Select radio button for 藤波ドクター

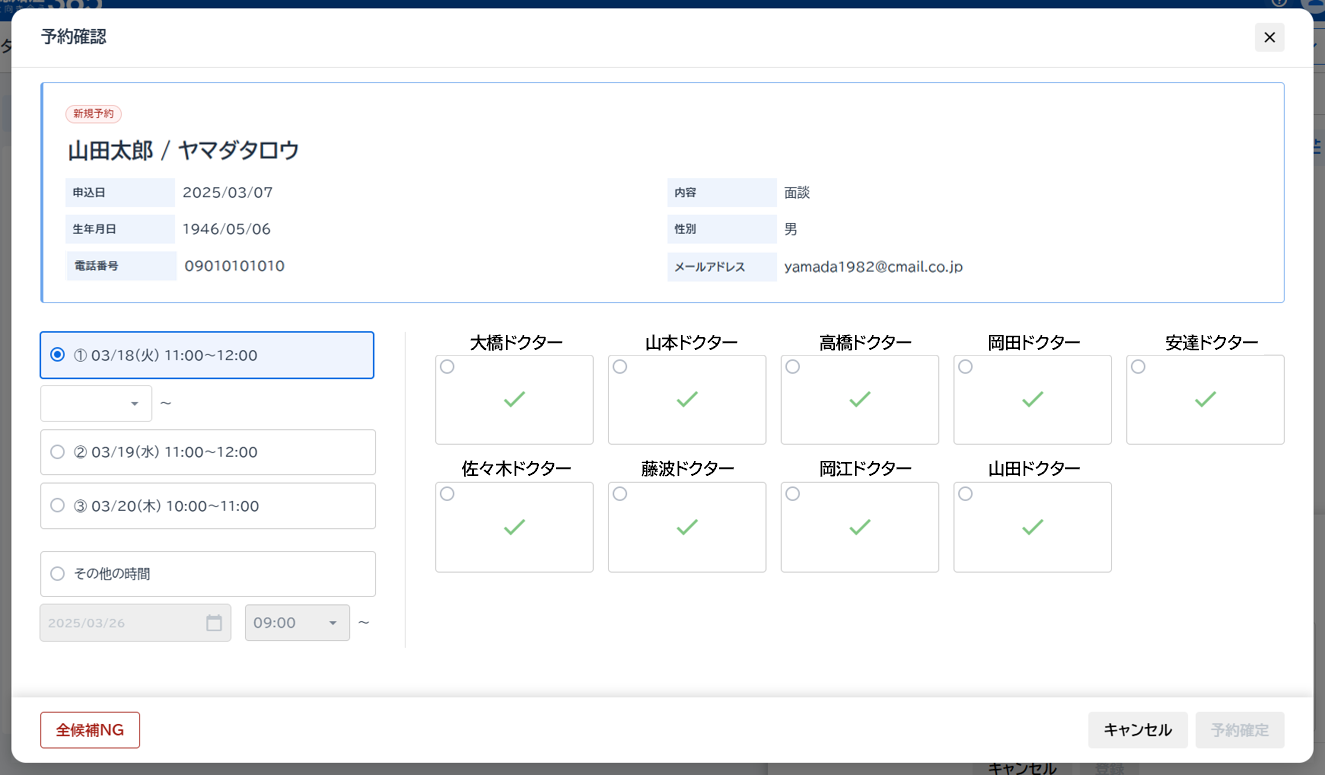(x=620, y=494)
